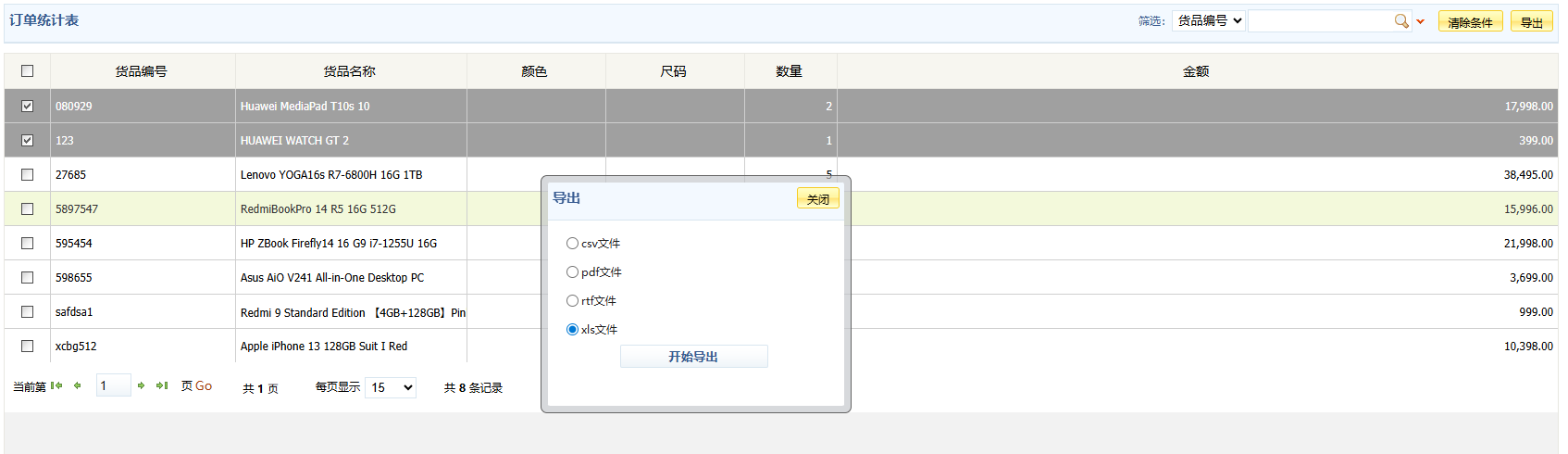1568x454 pixels.
Task: Uncheck the row for Huawei MediaPad T10s 10
Action: [x=27, y=107]
